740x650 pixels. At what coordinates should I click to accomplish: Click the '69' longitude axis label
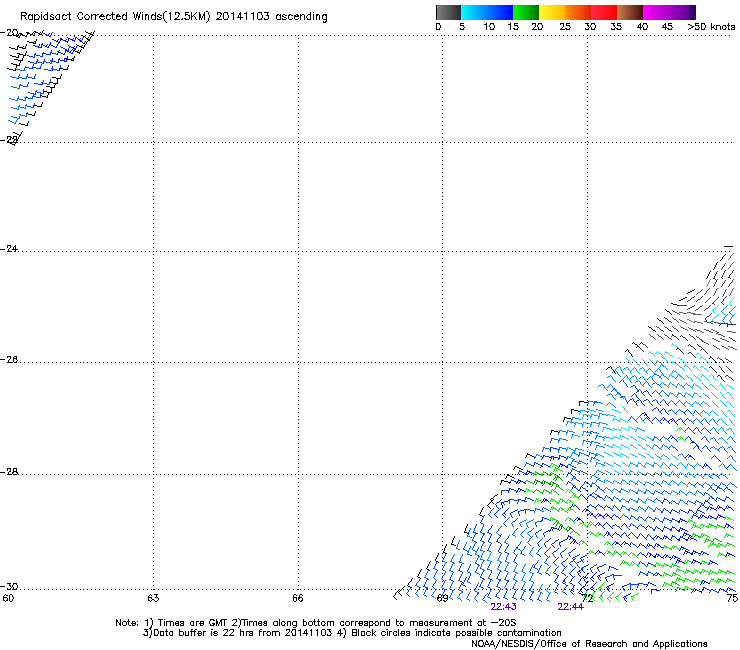[442, 598]
